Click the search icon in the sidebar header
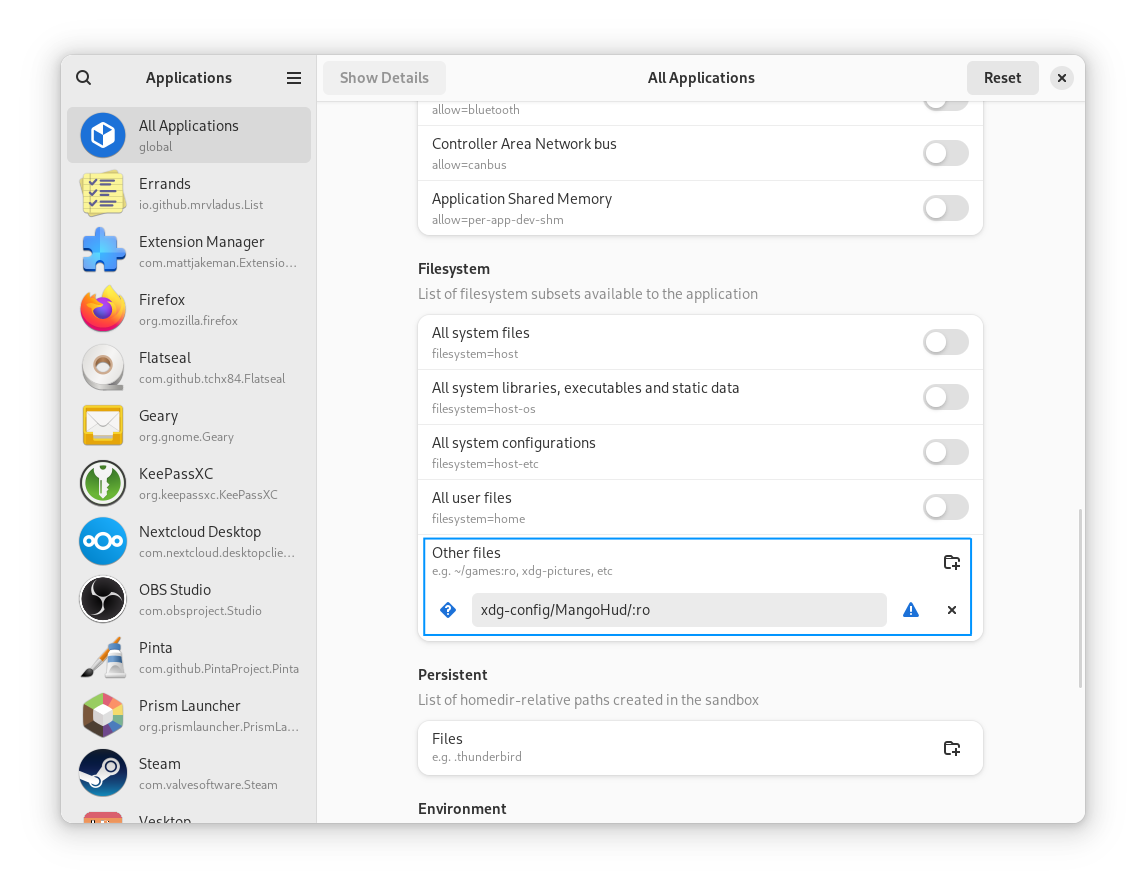Image resolution: width=1146 pixels, height=890 pixels. (x=84, y=78)
